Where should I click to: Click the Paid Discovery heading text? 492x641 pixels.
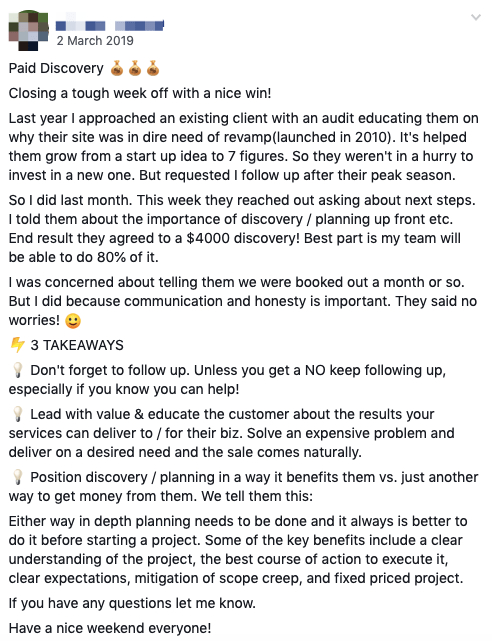pos(56,68)
